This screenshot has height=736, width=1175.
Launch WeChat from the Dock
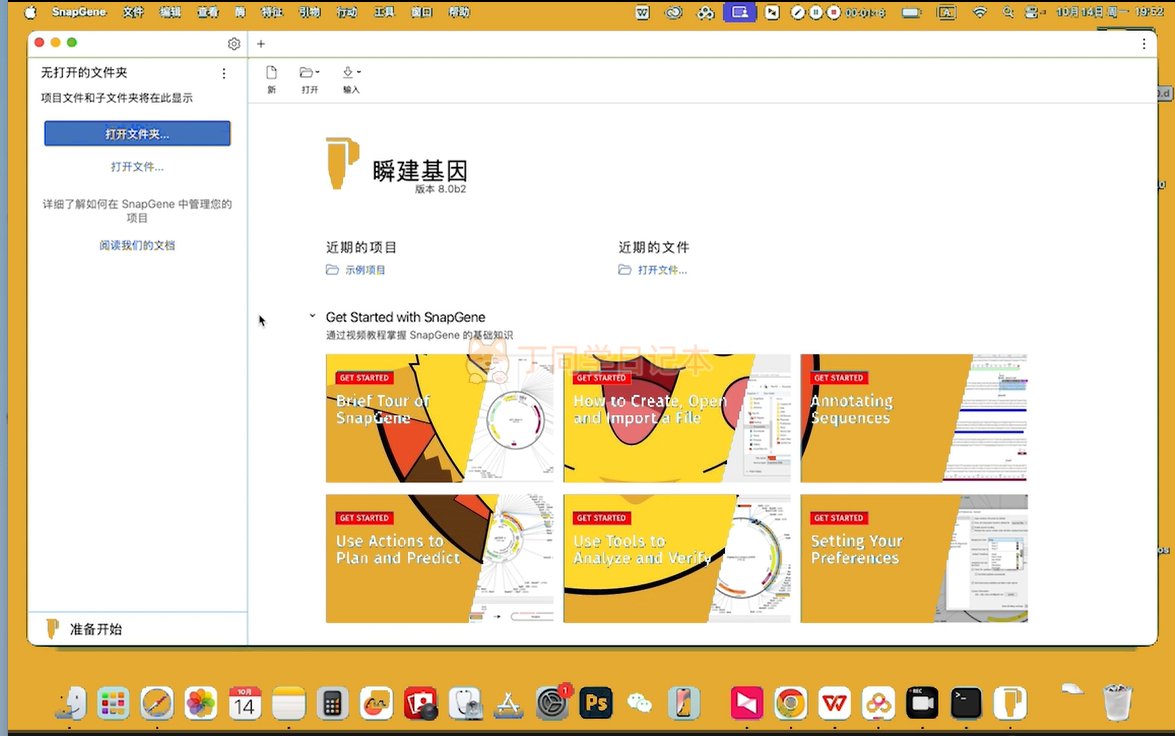click(x=639, y=704)
